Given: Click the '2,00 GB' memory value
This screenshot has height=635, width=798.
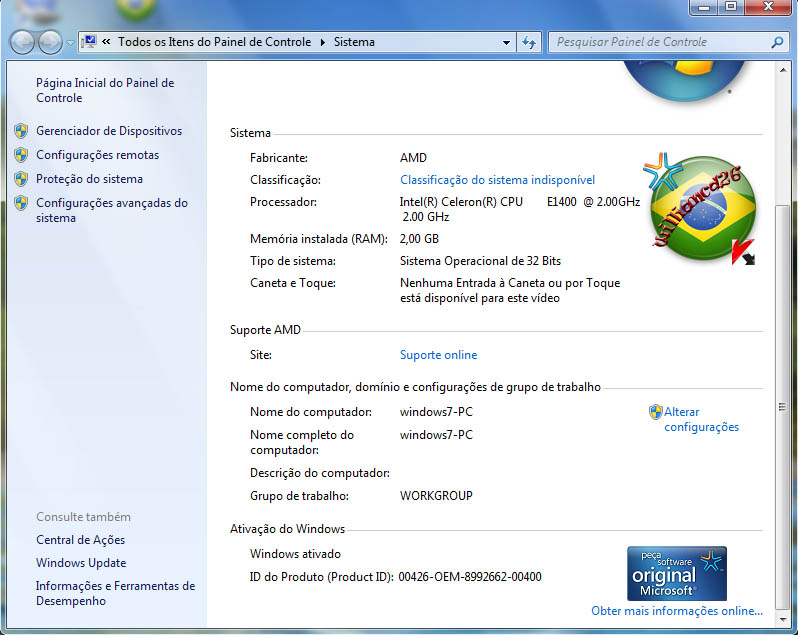Looking at the screenshot, I should pos(419,239).
